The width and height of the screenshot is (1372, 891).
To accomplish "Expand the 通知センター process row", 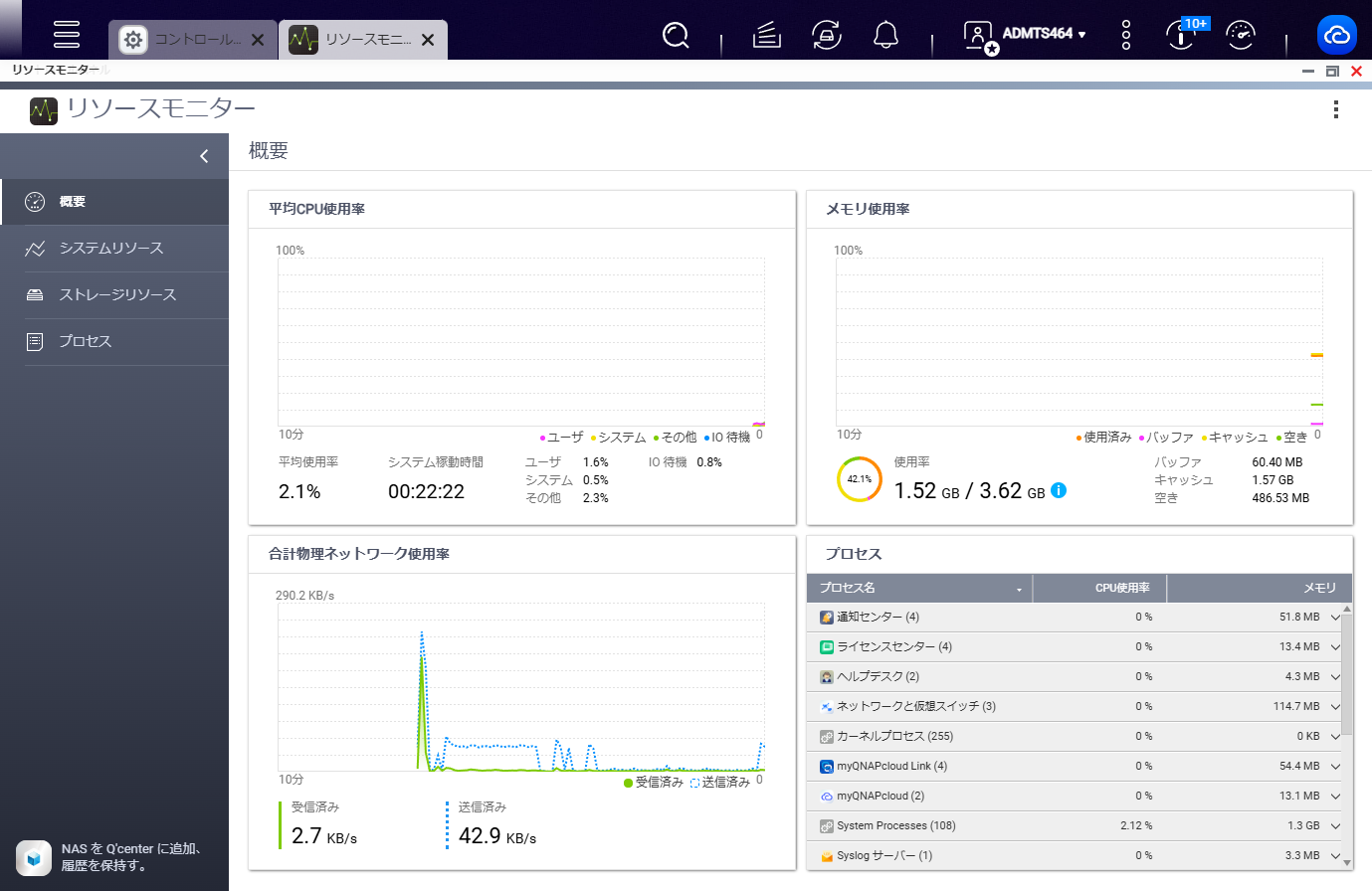I will click(x=1335, y=618).
